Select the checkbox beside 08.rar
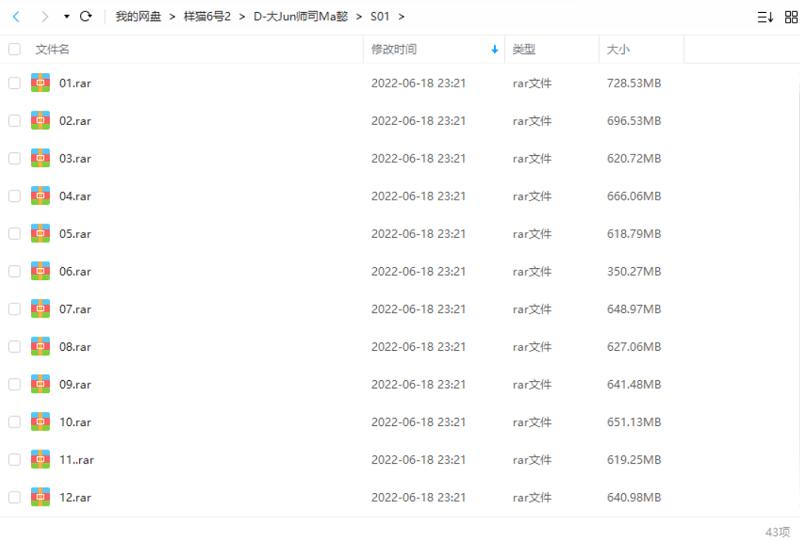The height and width of the screenshot is (542, 800). tap(14, 347)
